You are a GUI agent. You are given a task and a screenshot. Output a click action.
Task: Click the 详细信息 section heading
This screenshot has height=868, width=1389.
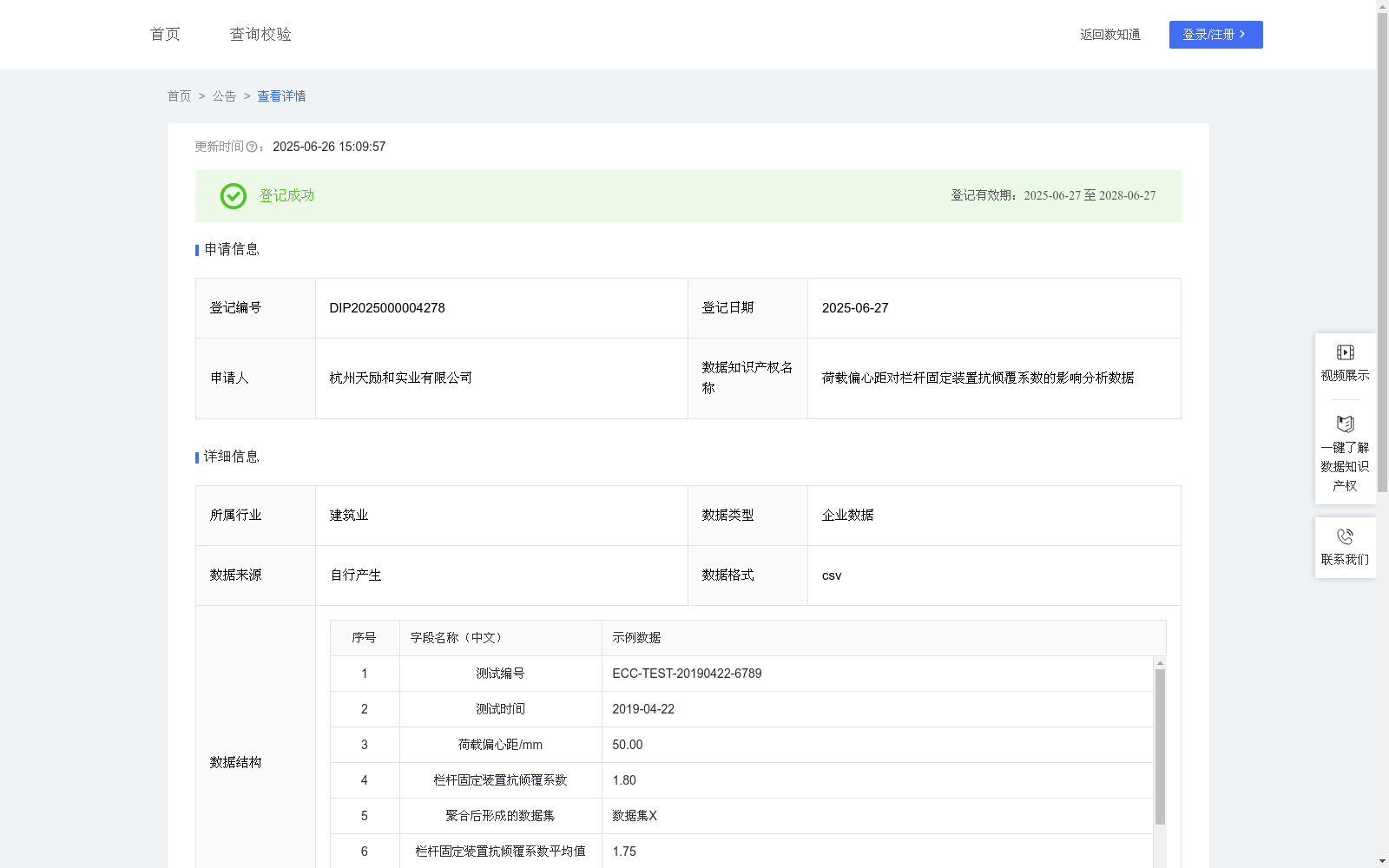pyautogui.click(x=231, y=457)
